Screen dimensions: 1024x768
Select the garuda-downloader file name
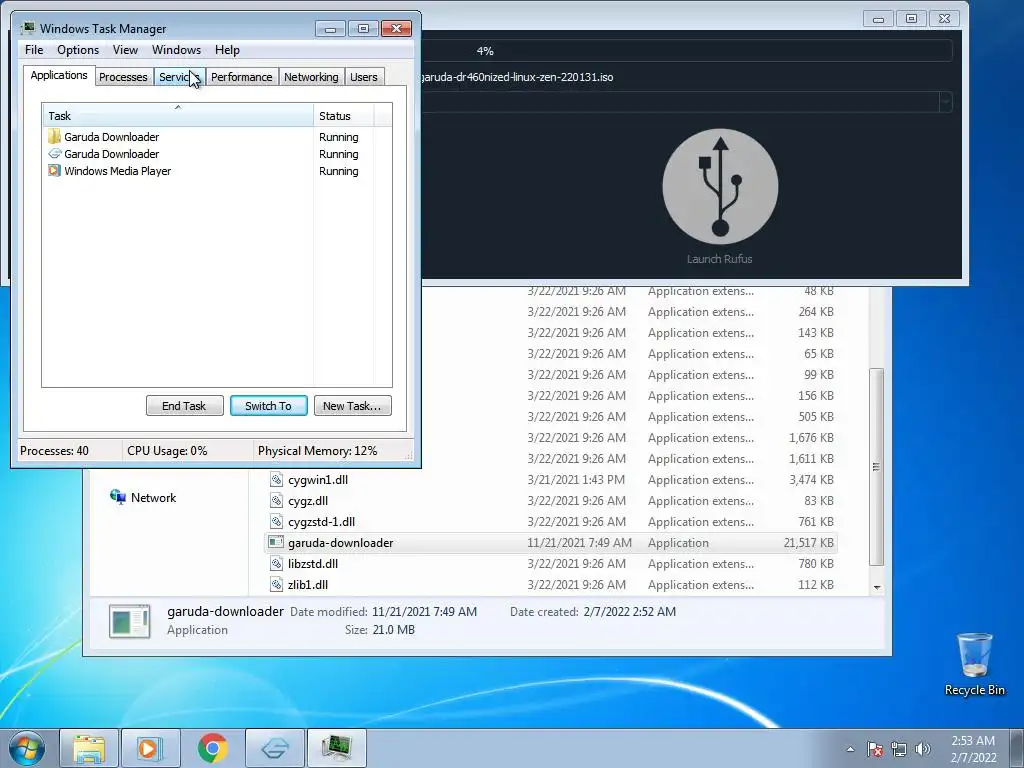(x=340, y=543)
